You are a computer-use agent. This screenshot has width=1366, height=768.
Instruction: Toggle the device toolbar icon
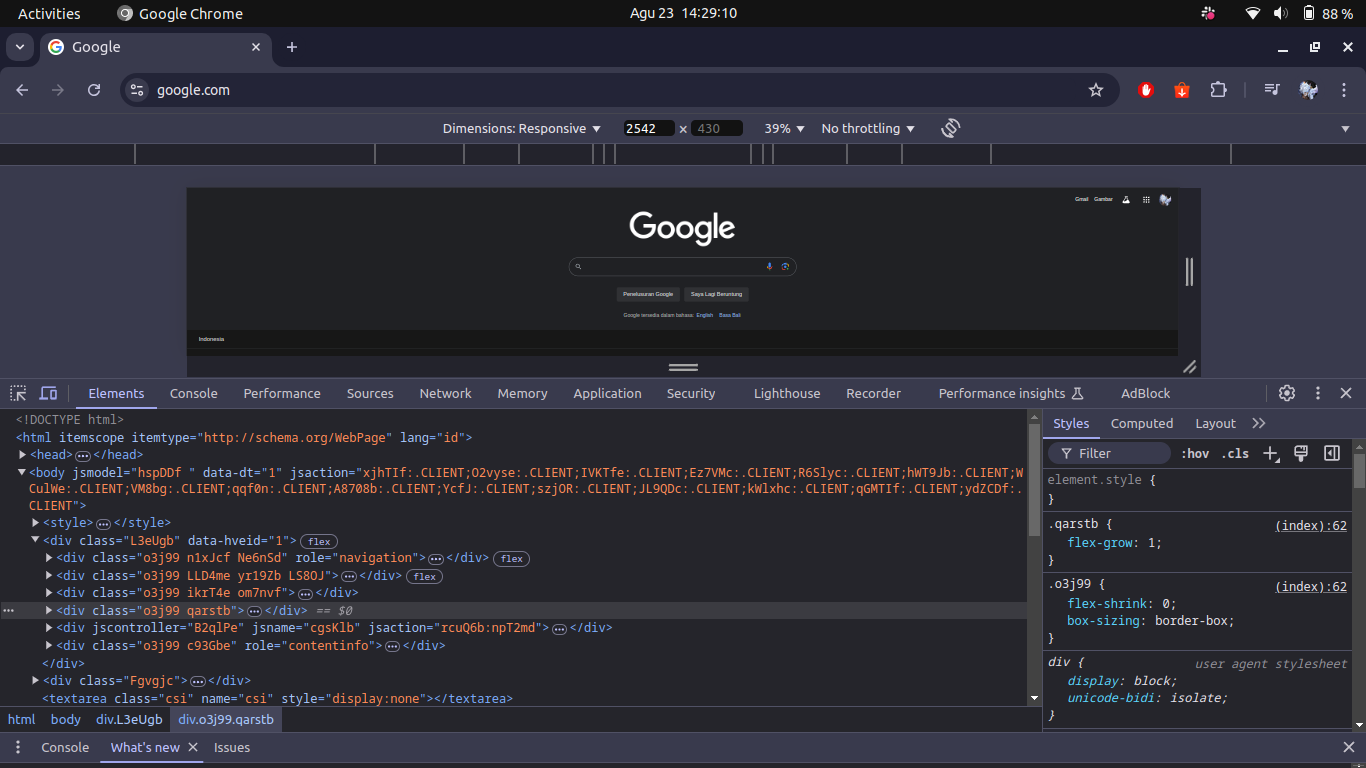click(48, 393)
